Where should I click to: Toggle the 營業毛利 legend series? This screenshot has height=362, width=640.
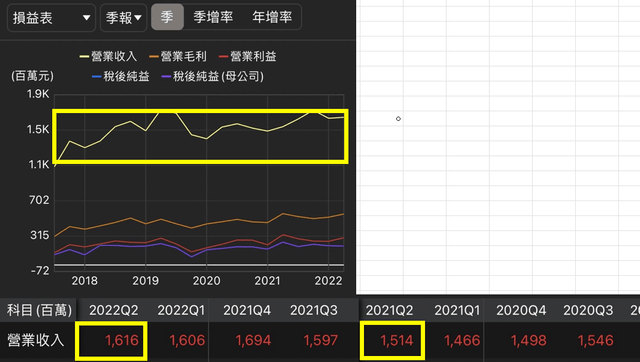tap(178, 56)
